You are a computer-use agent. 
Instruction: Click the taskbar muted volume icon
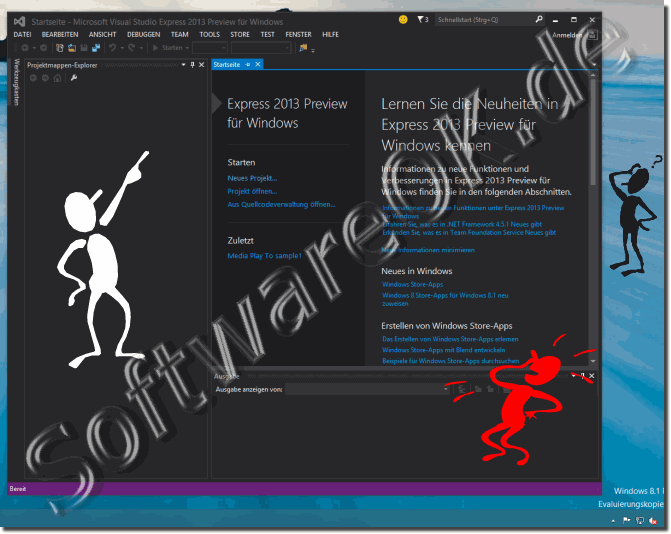[x=653, y=521]
